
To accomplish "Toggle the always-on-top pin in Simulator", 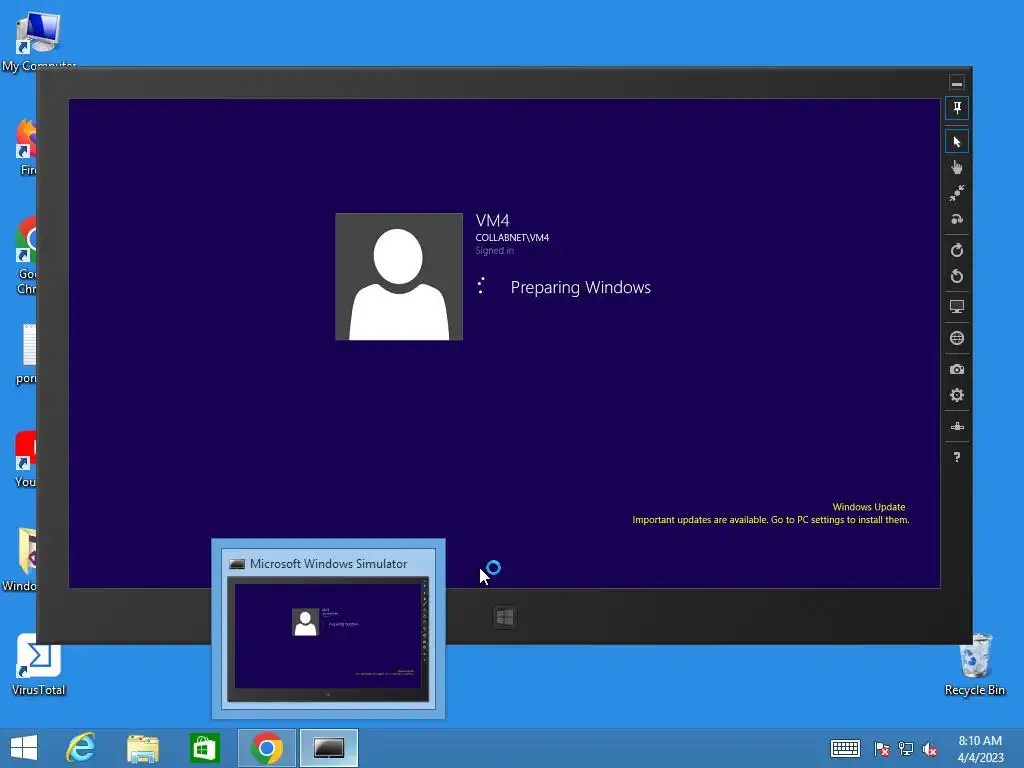I will pyautogui.click(x=957, y=108).
